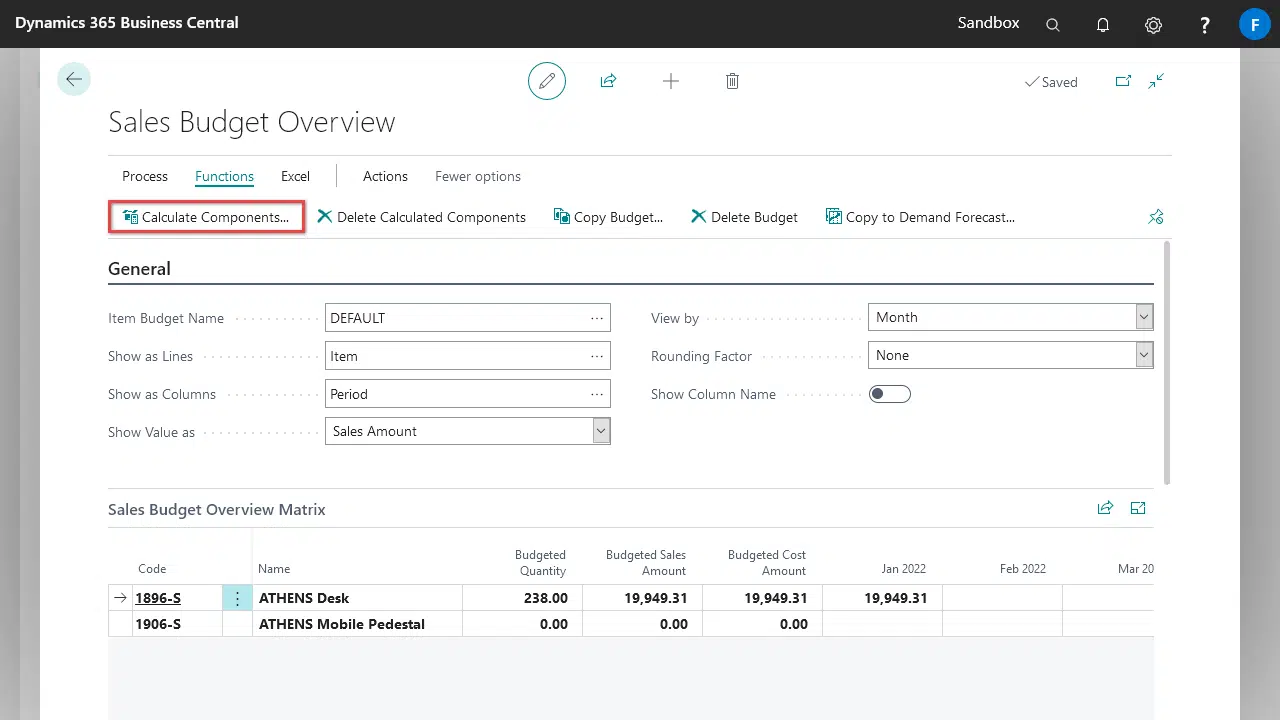Click Fewer options
The height and width of the screenshot is (720, 1280).
(478, 176)
